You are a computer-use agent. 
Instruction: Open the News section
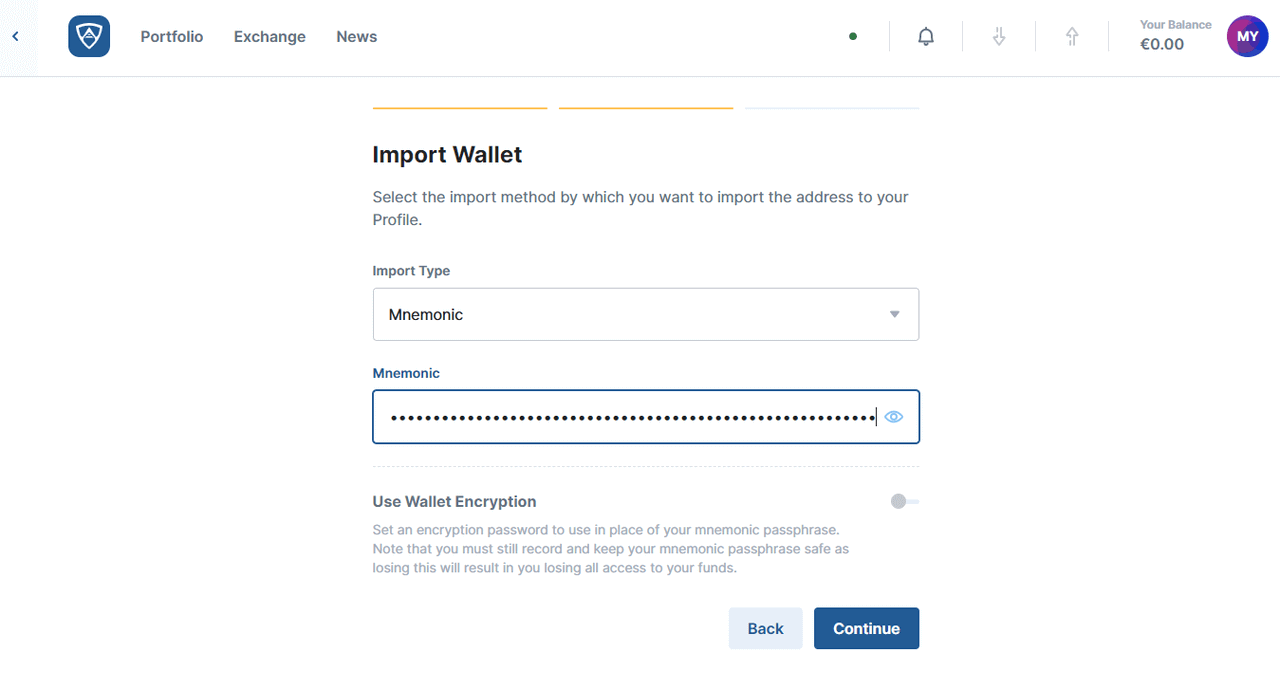pos(357,37)
